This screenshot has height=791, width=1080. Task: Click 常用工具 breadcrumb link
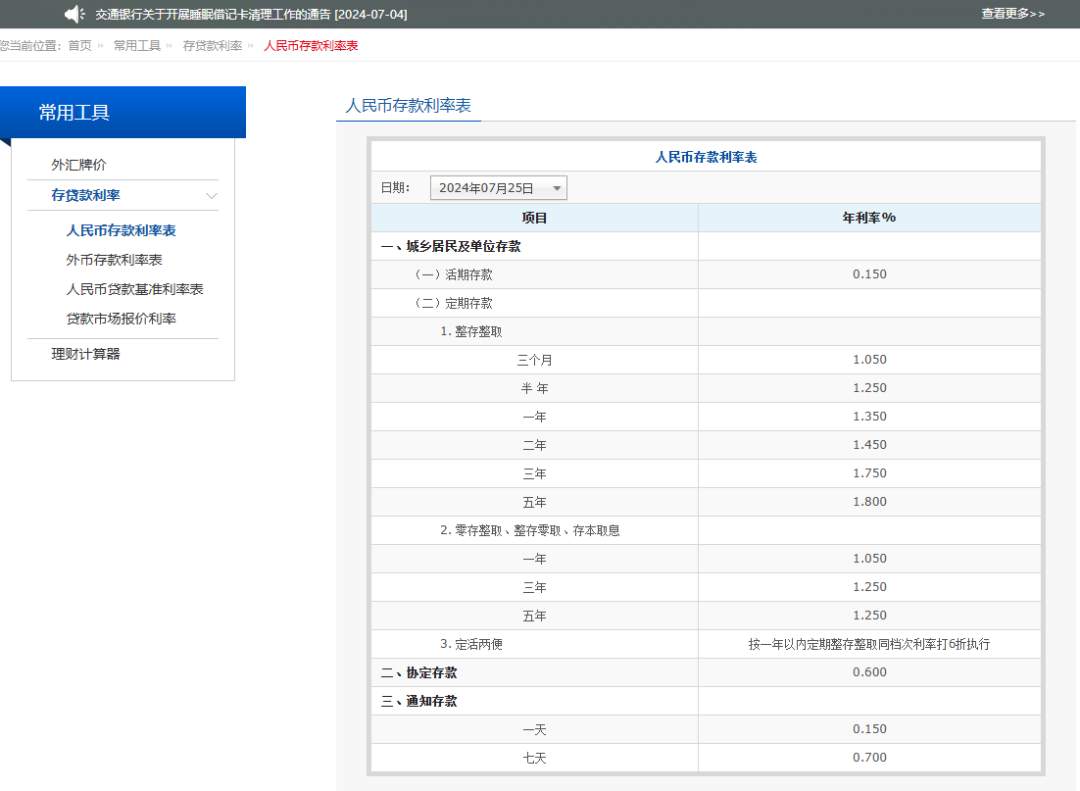(137, 45)
